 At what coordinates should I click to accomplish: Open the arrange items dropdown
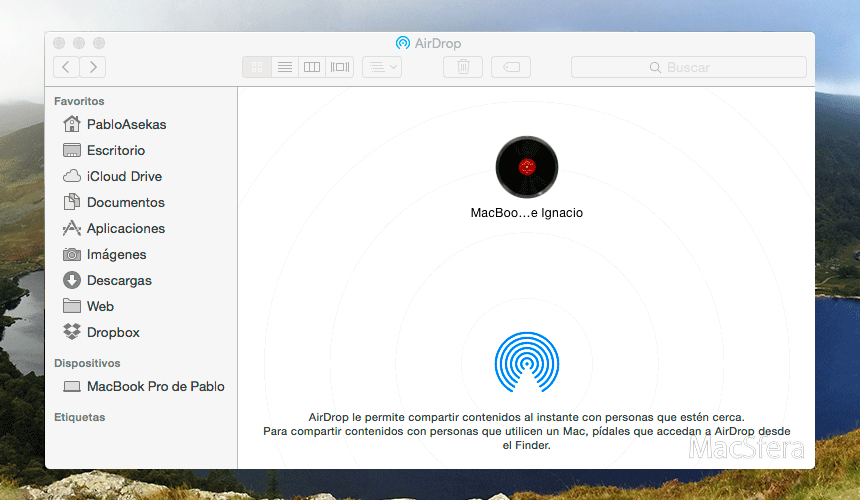tap(381, 67)
